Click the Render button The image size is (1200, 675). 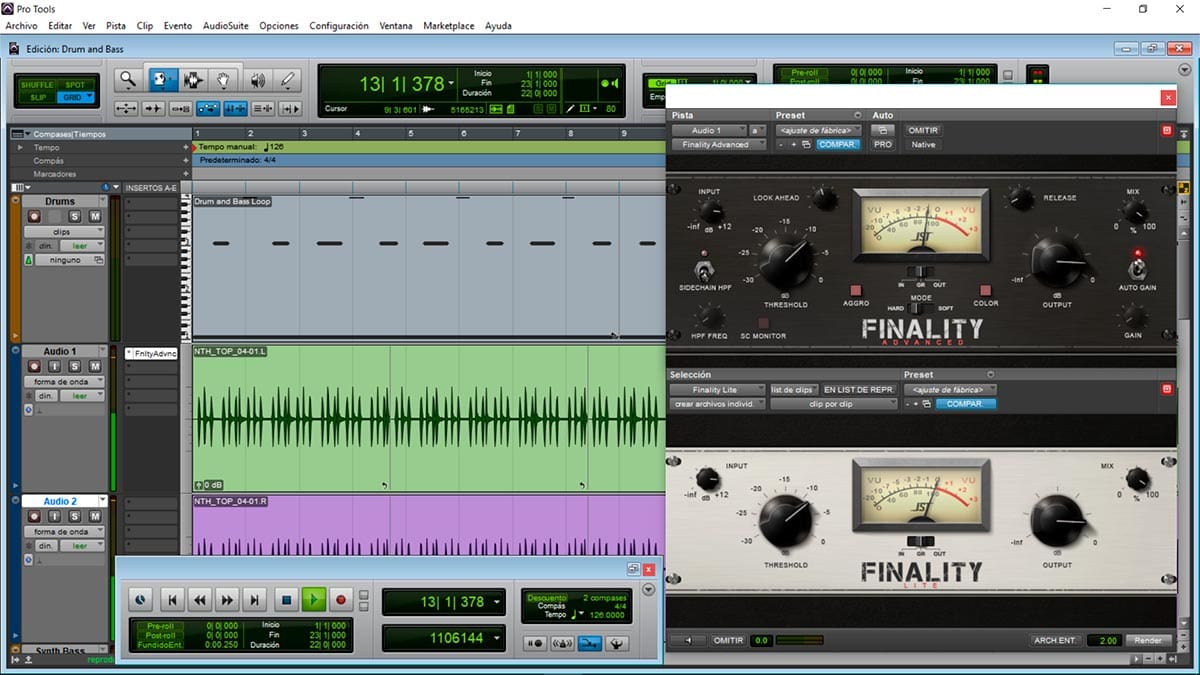point(1149,640)
